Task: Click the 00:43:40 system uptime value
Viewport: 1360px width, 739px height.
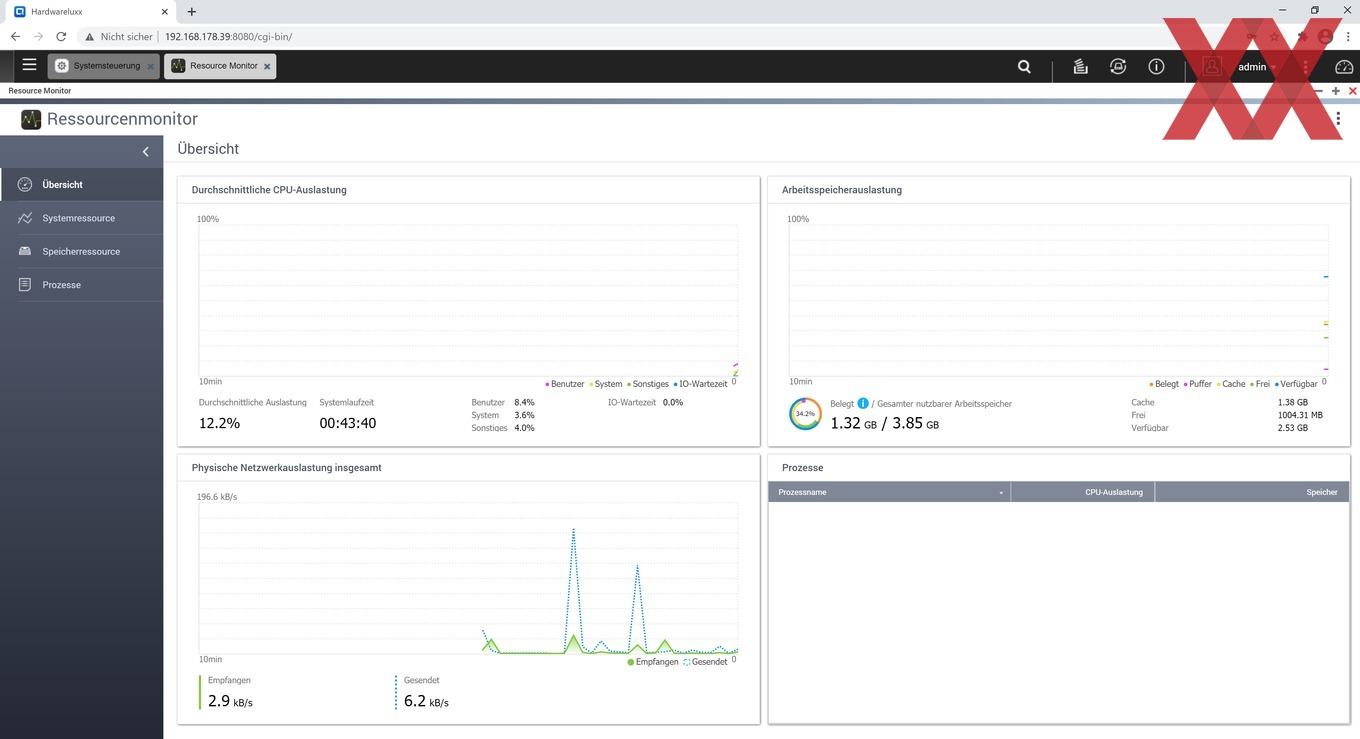Action: [x=348, y=423]
